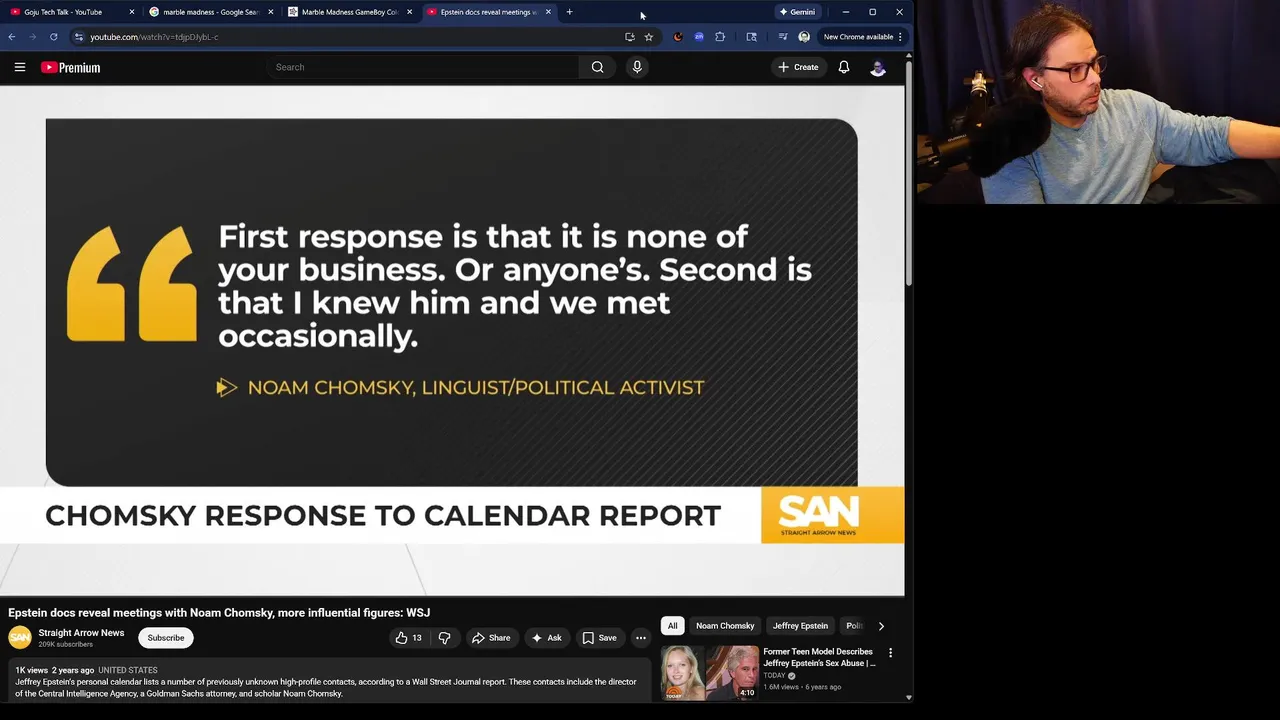Open Former Teen Model Describes video thumbnail
The image size is (1280, 720).
710,672
